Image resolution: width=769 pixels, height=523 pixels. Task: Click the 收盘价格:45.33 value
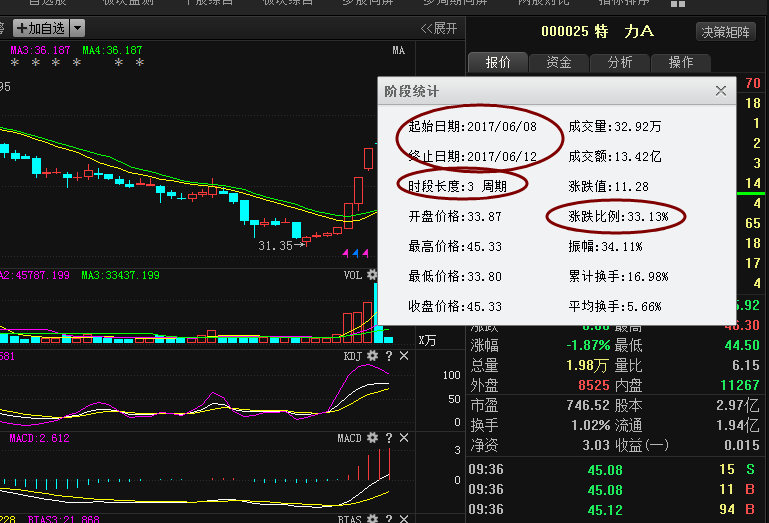click(455, 307)
